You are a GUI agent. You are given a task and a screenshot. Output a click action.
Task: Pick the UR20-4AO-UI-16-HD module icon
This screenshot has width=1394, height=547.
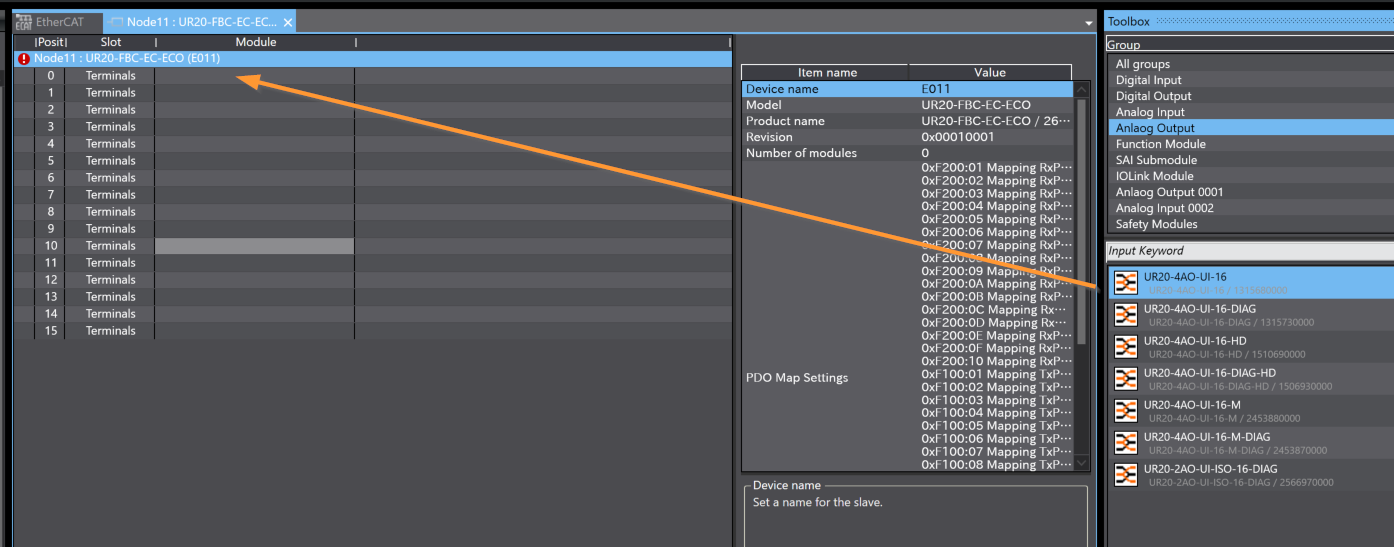coord(1126,347)
